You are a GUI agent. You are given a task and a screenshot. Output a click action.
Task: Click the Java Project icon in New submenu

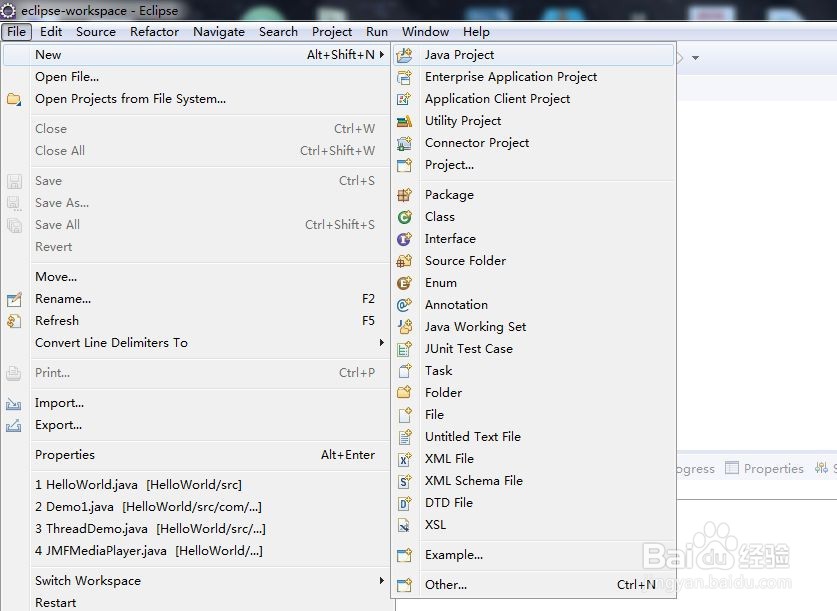pyautogui.click(x=405, y=55)
